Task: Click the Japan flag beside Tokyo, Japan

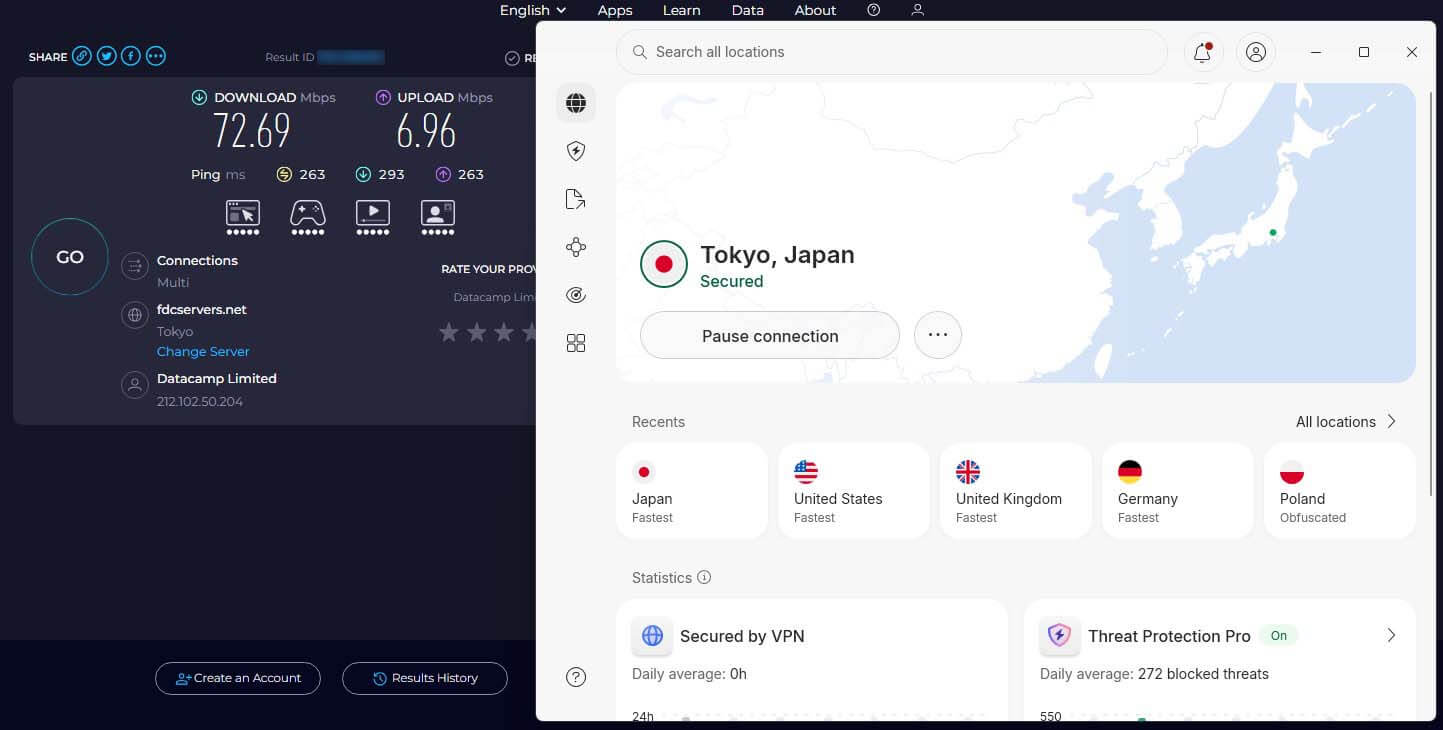Action: pyautogui.click(x=664, y=264)
